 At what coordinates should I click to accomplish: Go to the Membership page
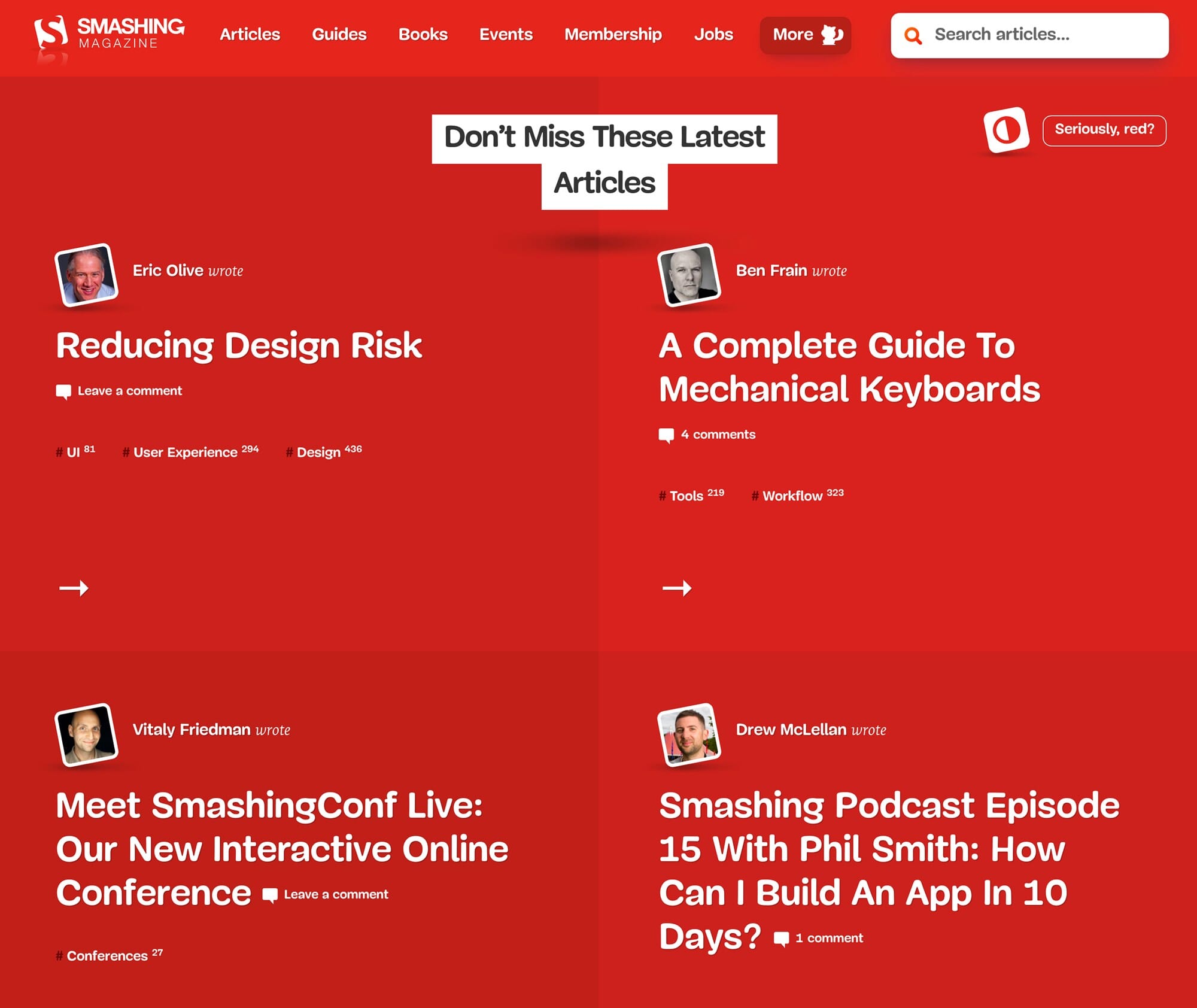click(x=613, y=34)
